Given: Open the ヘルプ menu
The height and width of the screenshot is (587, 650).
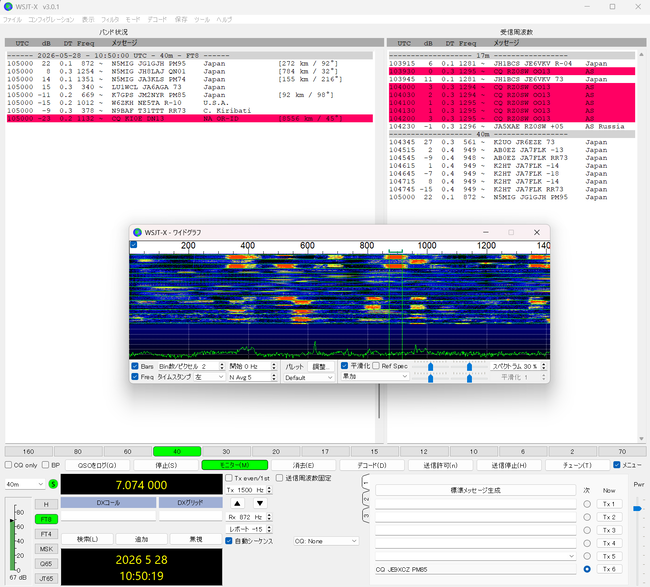Looking at the screenshot, I should tap(224, 19).
